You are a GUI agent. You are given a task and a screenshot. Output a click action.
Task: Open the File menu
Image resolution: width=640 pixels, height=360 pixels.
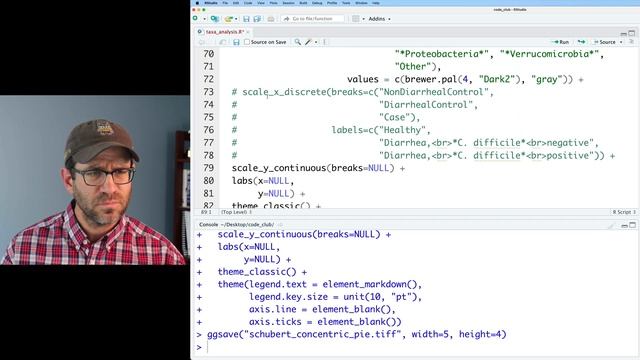(225, 3)
